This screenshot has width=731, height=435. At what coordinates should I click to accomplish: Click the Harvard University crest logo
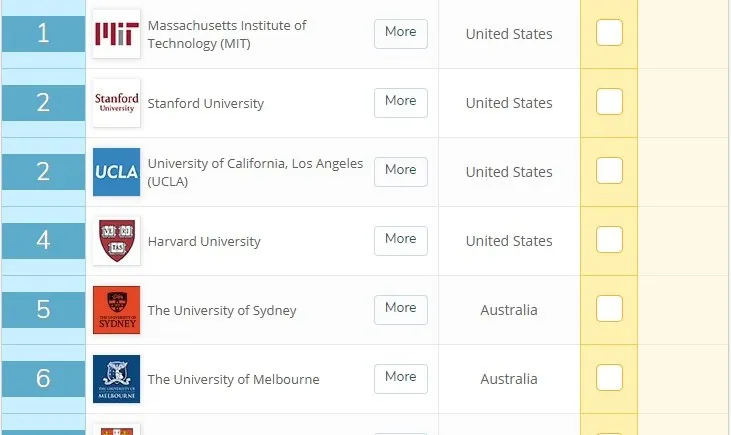[116, 241]
